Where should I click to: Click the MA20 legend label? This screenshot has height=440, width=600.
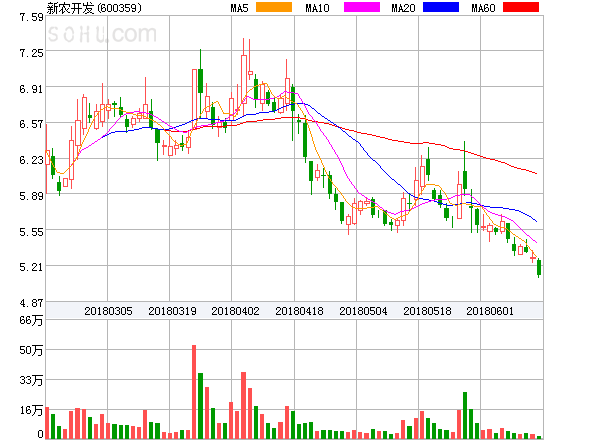(x=403, y=8)
